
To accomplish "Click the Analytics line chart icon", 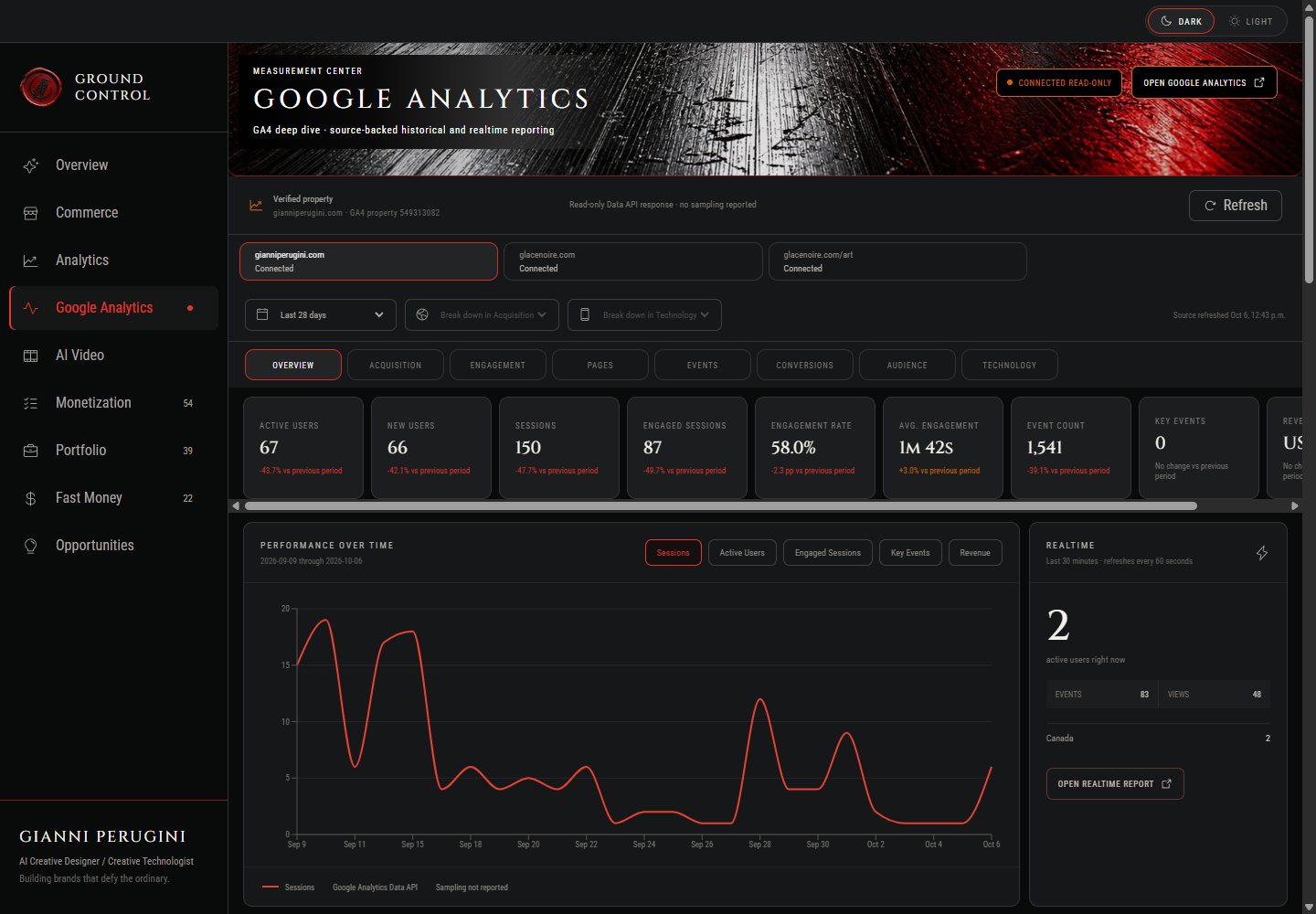I will (30, 260).
